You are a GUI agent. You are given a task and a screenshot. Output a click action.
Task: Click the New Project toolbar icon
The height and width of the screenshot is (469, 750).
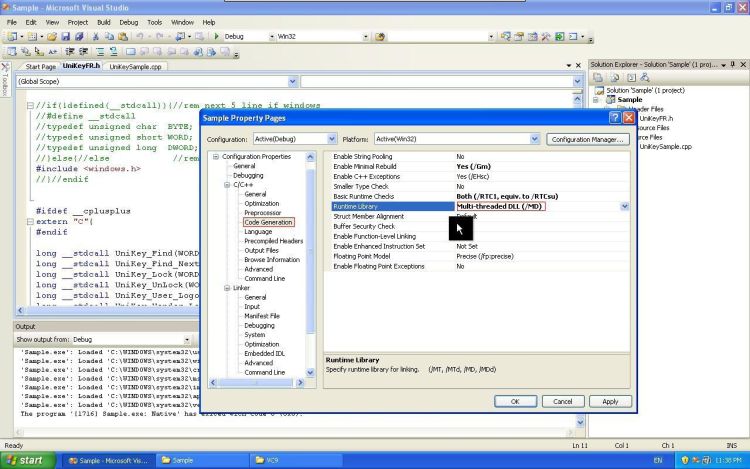(12, 36)
